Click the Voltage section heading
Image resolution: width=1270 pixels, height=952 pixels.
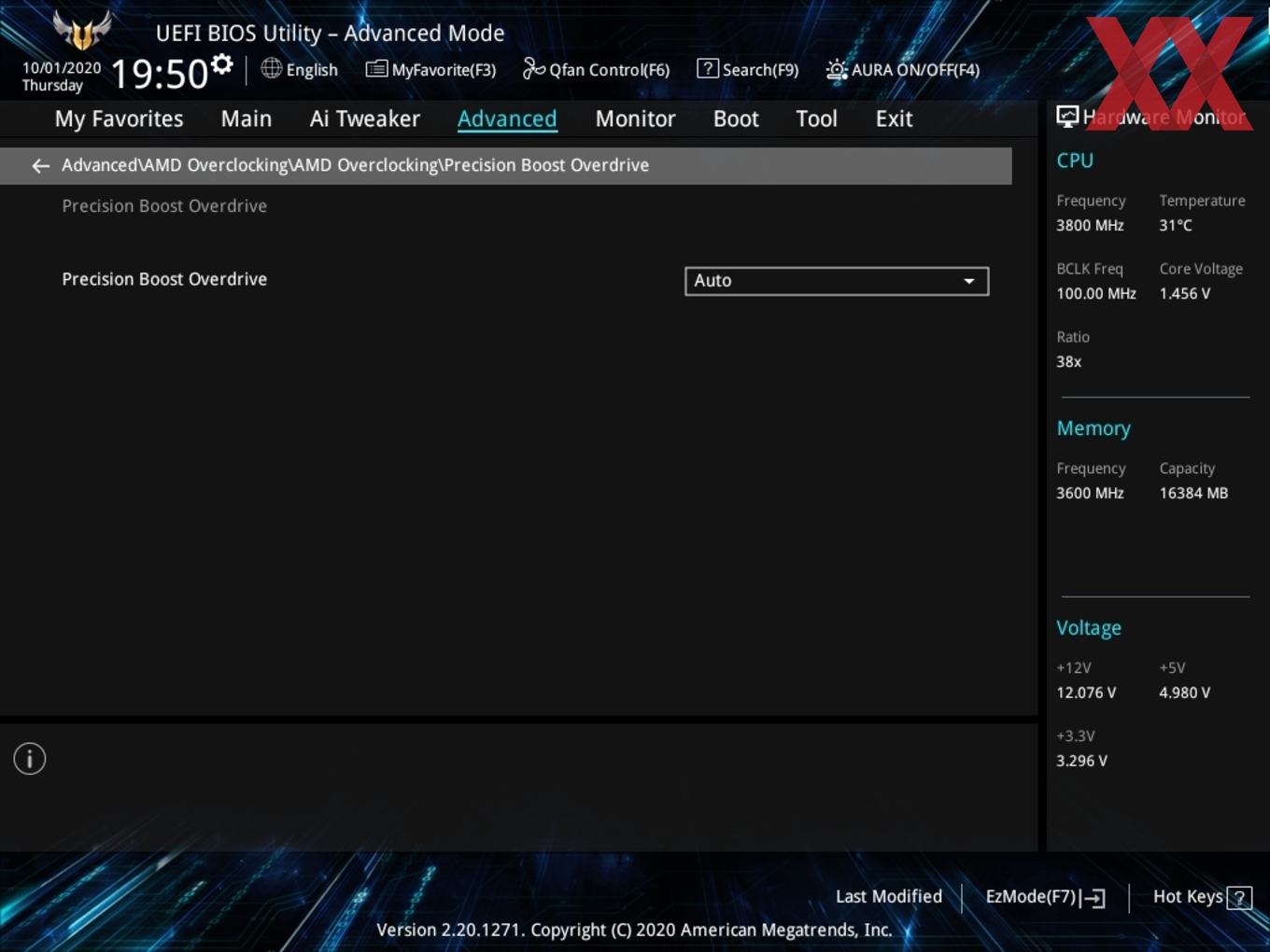click(1089, 628)
